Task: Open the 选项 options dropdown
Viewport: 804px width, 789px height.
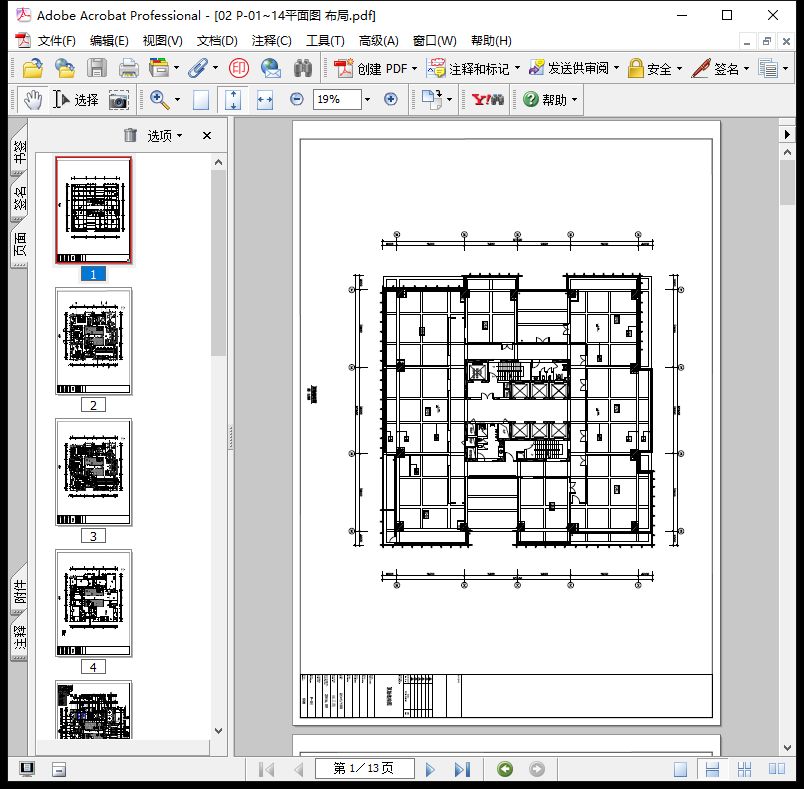Action: (165, 136)
